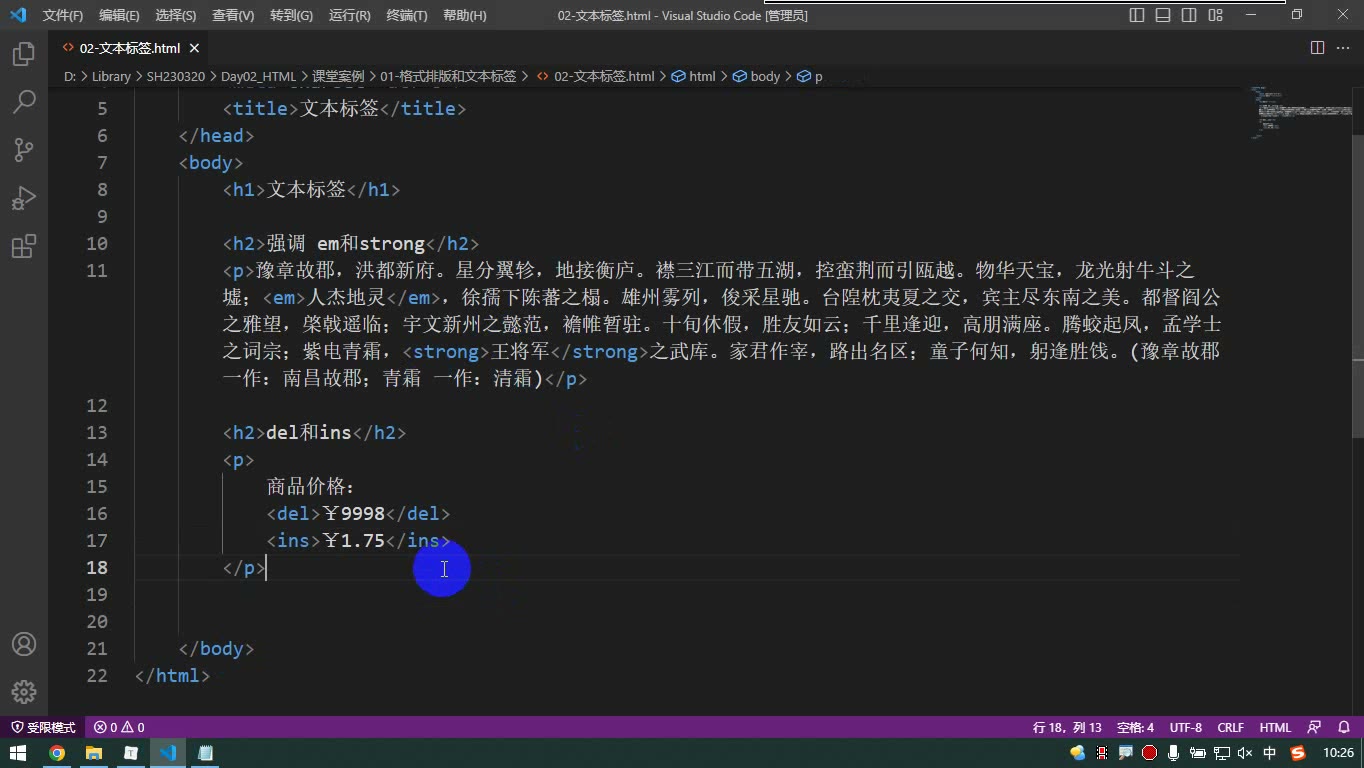Expand 01-格式排版和文本标签 breadcrumb
Viewport: 1364px width, 768px height.
(x=448, y=76)
